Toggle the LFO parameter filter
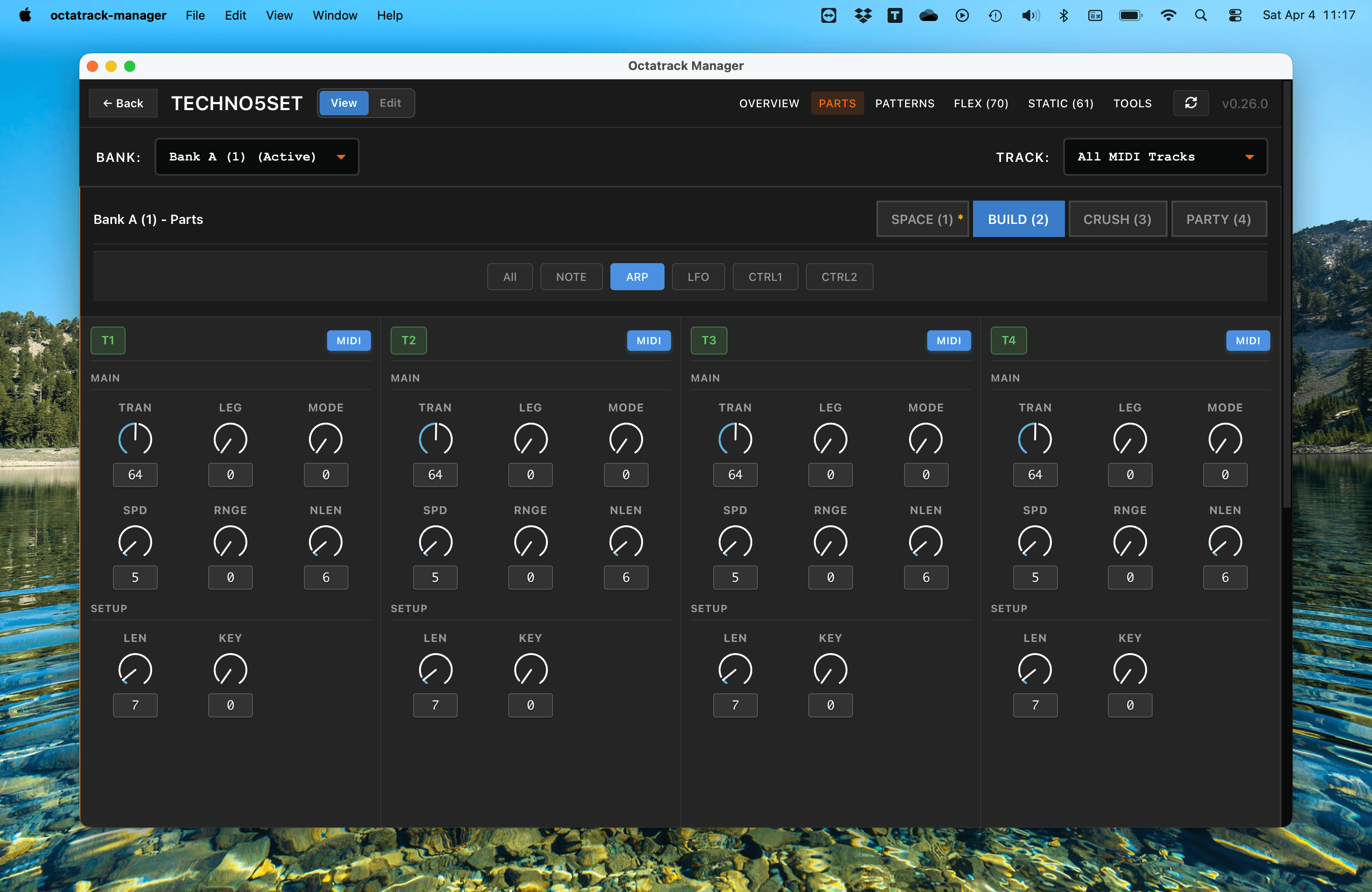The image size is (1372, 892). (x=698, y=277)
